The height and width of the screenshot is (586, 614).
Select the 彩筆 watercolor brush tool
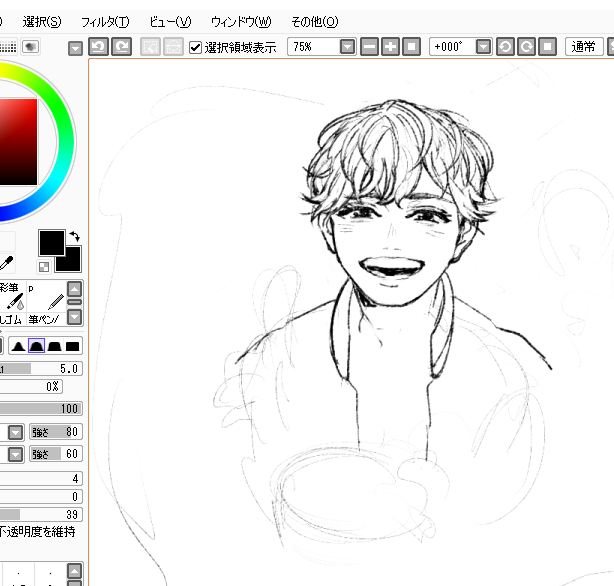(x=12, y=296)
